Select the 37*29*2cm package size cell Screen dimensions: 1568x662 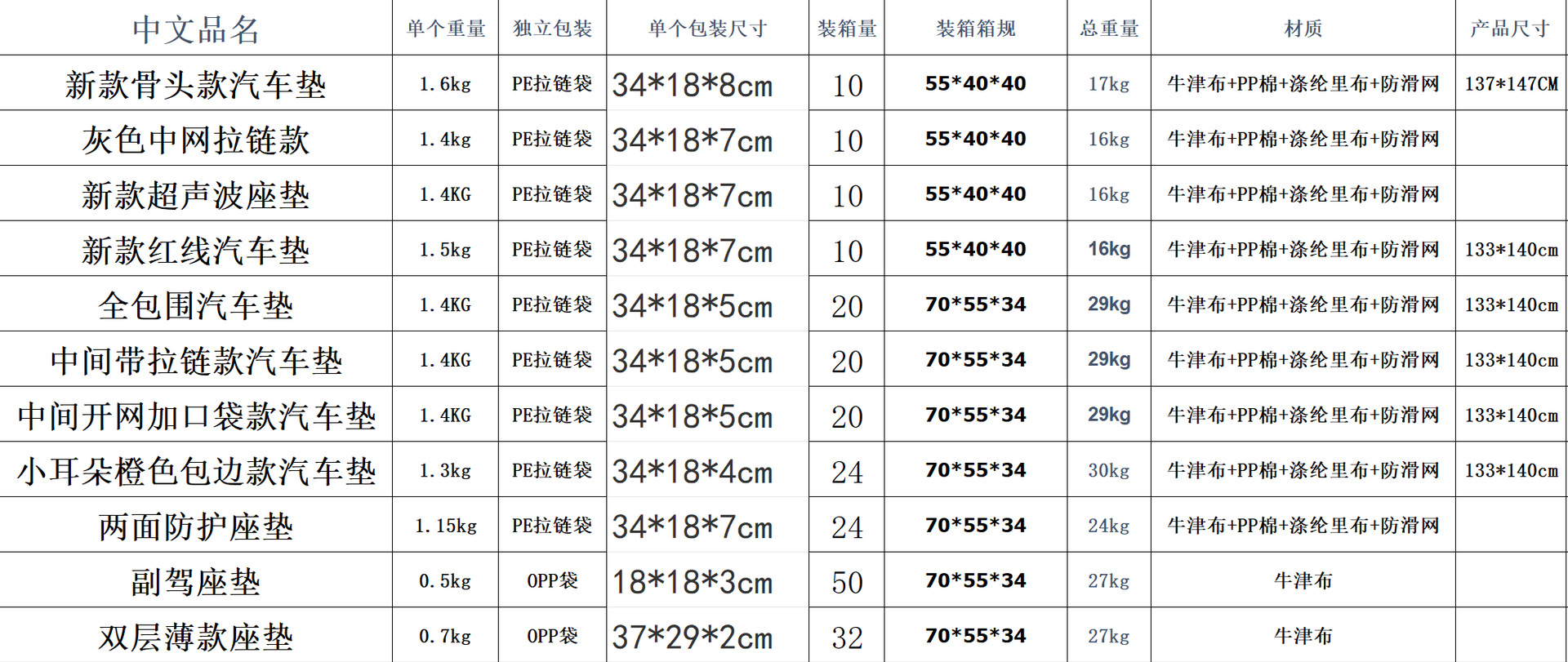point(708,636)
